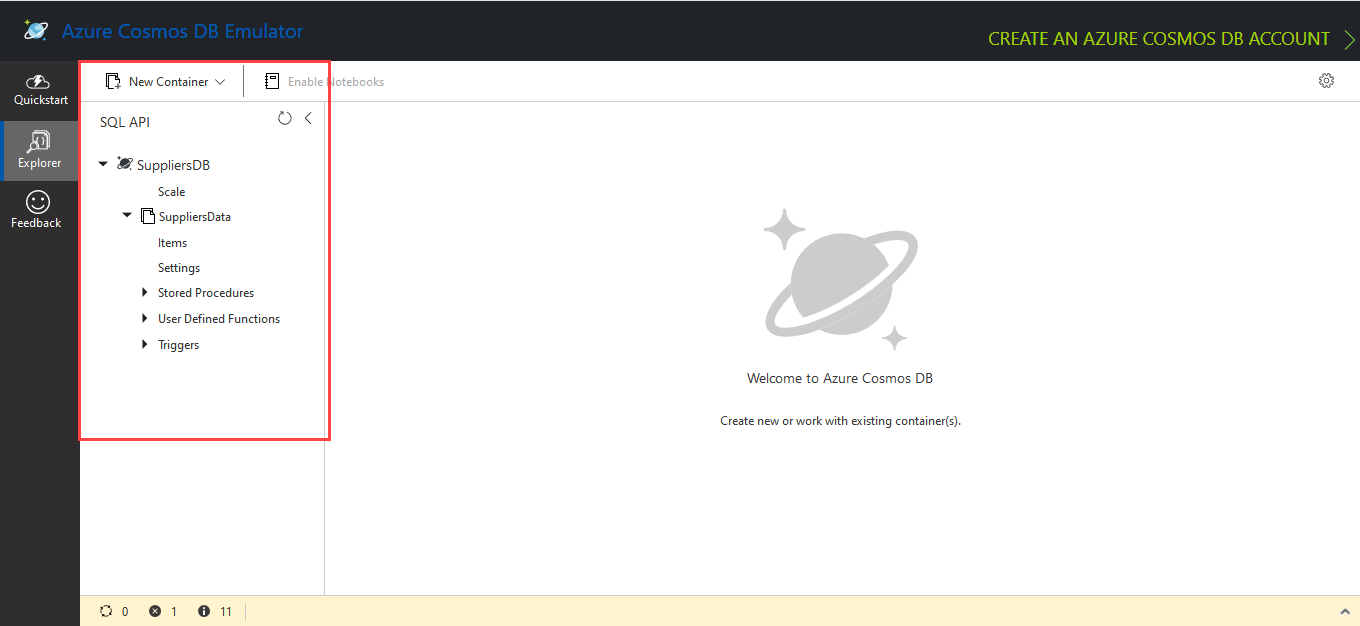The image size is (1360, 626).
Task: Open the New Container dropdown chevron
Action: click(x=221, y=82)
